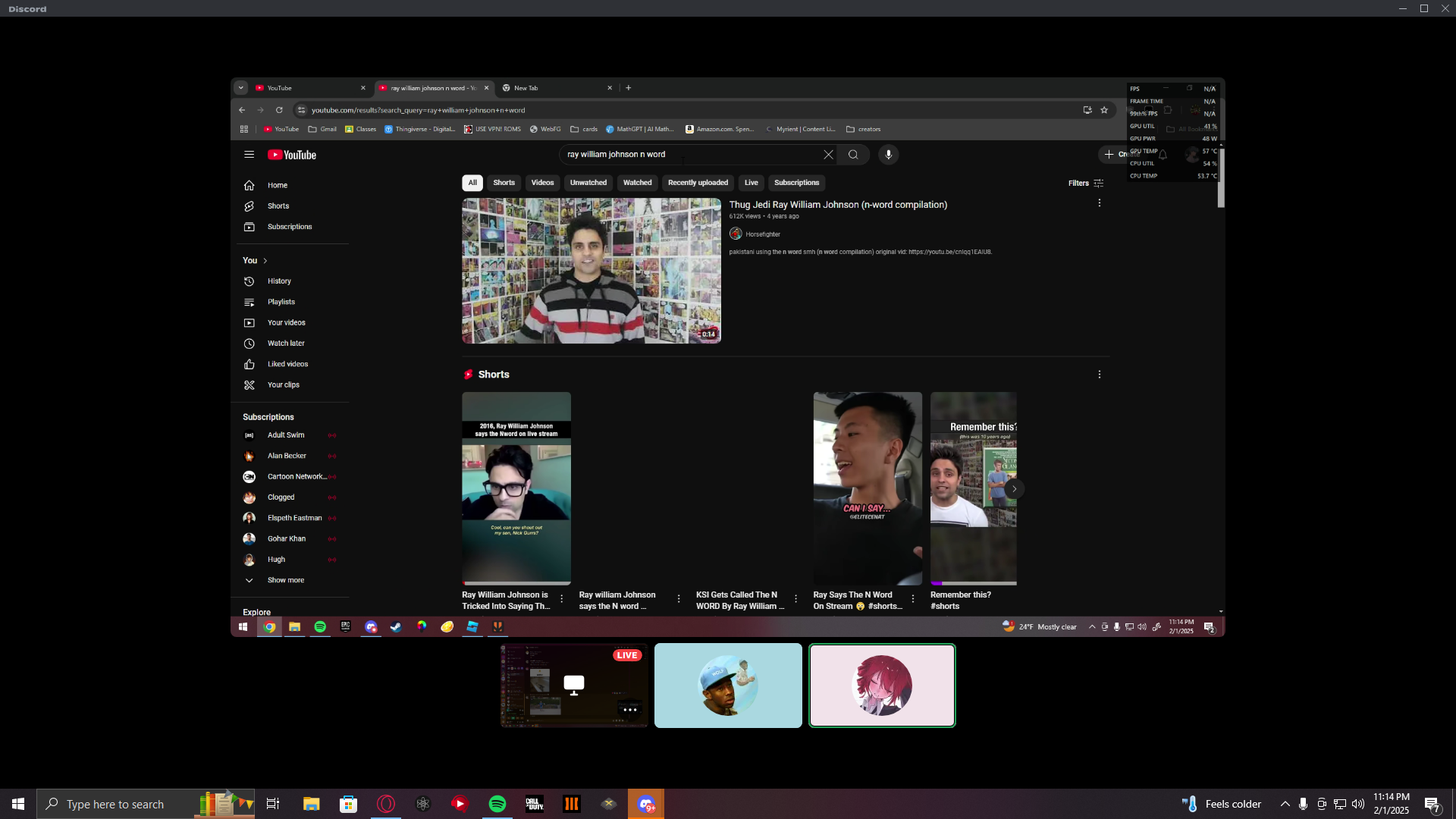Clear the YouTube search box with X
Screen dimensions: 1456x819
pyautogui.click(x=828, y=155)
